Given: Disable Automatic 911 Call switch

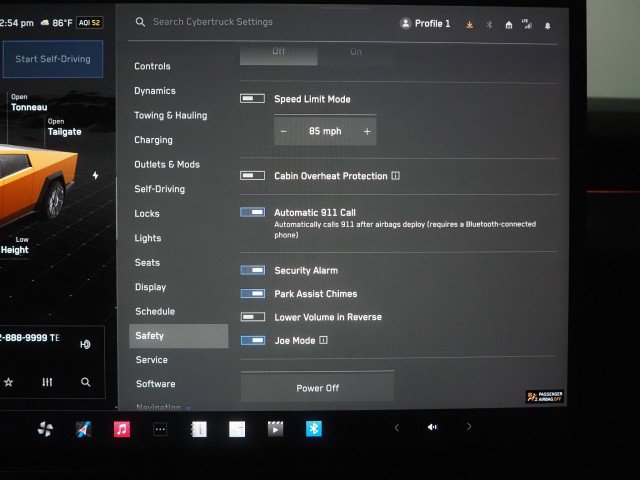Looking at the screenshot, I should click(x=253, y=212).
